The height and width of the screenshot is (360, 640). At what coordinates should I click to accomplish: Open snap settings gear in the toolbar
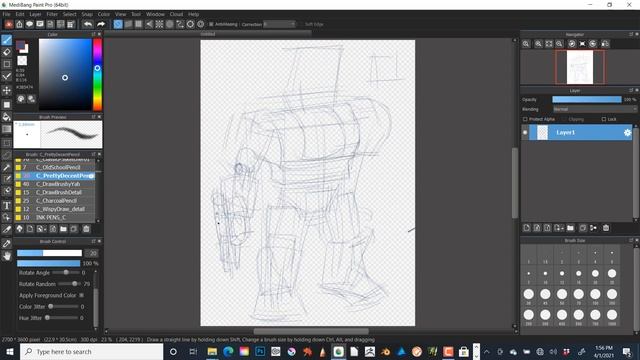point(201,24)
